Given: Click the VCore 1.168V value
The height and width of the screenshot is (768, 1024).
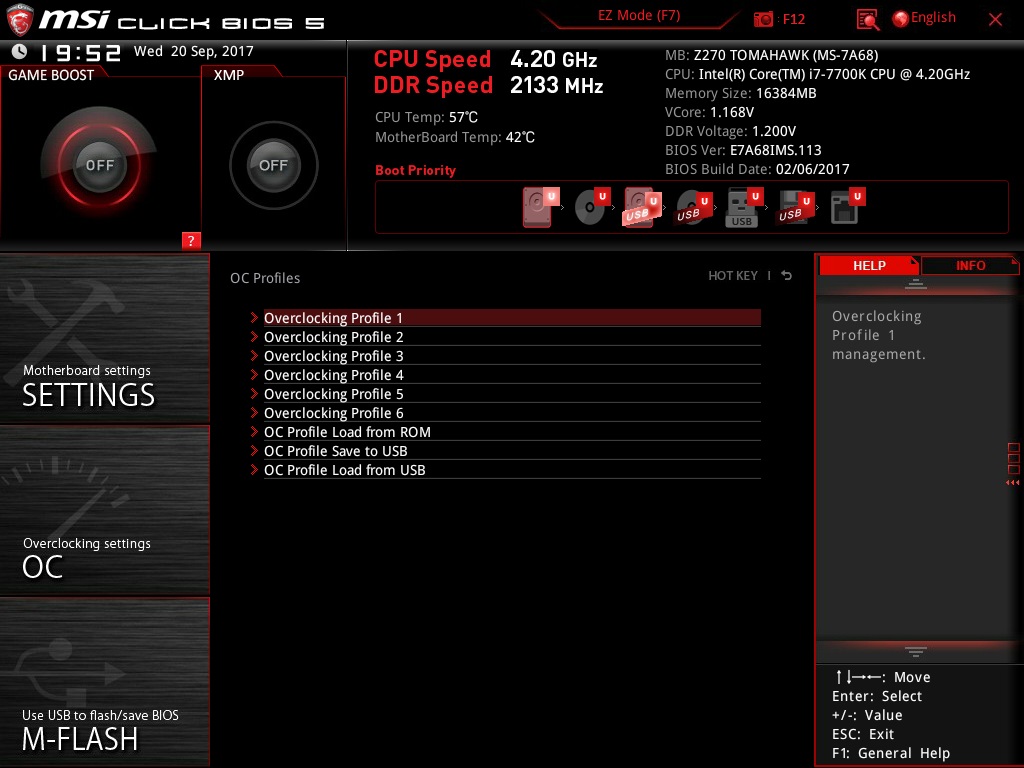Looking at the screenshot, I should click(x=731, y=112).
